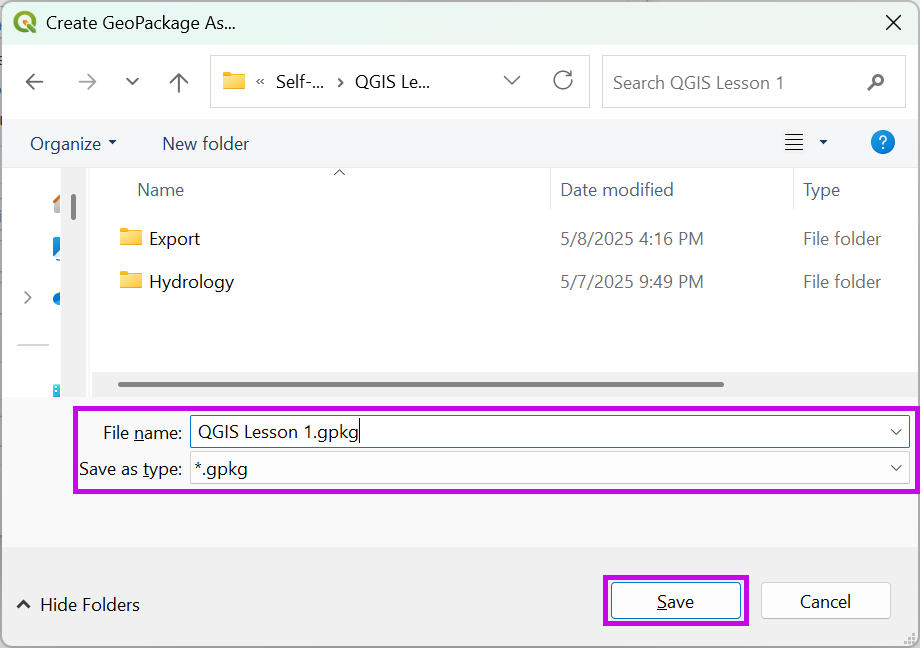Click the search magnifier icon
Viewport: 920px width, 648px height.
[876, 82]
